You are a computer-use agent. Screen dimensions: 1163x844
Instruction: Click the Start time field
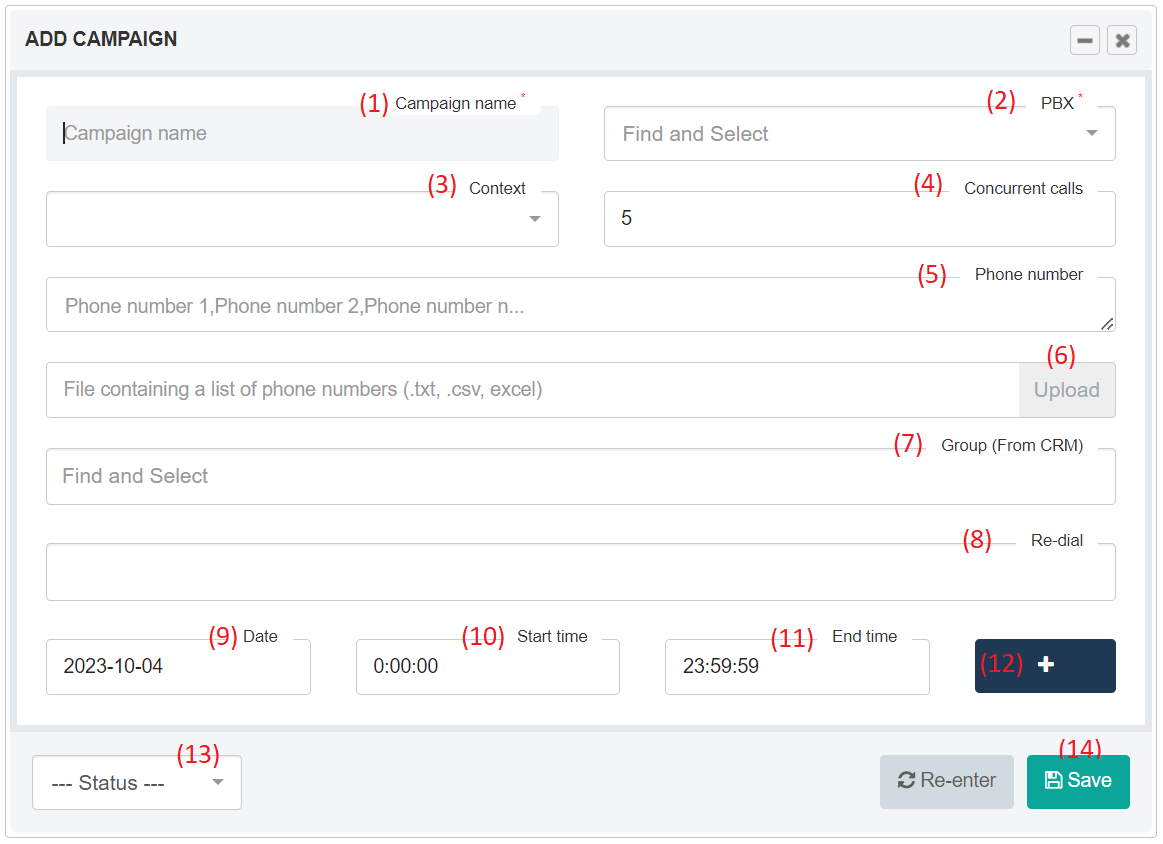(487, 667)
